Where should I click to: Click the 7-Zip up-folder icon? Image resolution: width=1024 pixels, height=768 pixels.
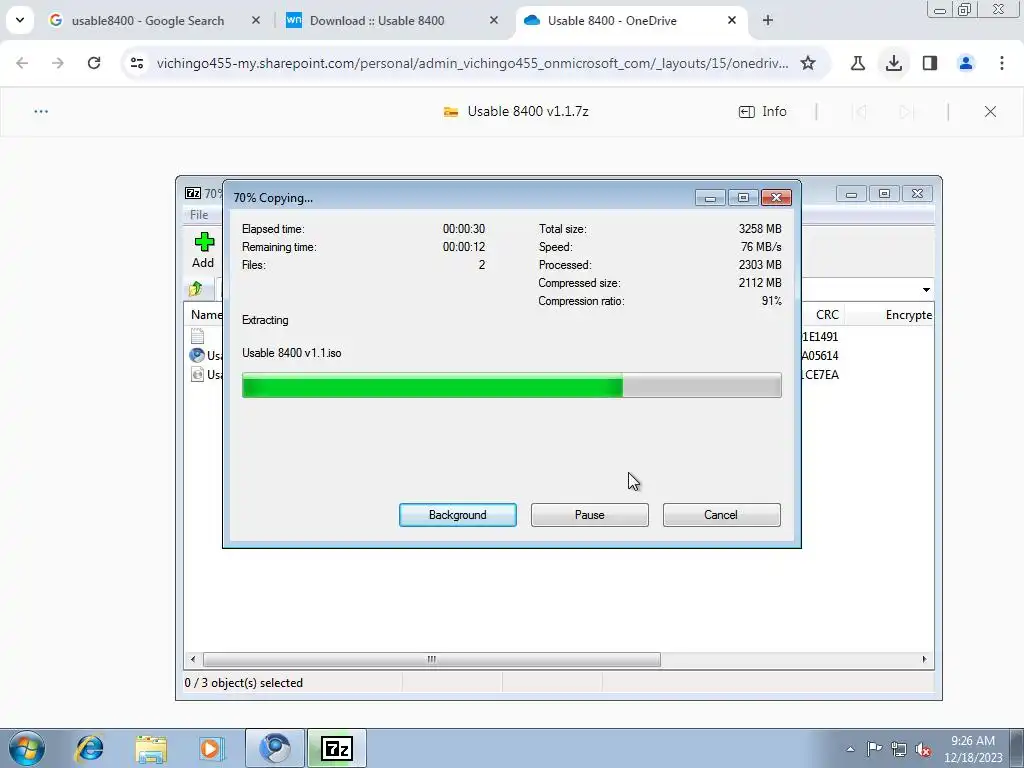coord(195,289)
